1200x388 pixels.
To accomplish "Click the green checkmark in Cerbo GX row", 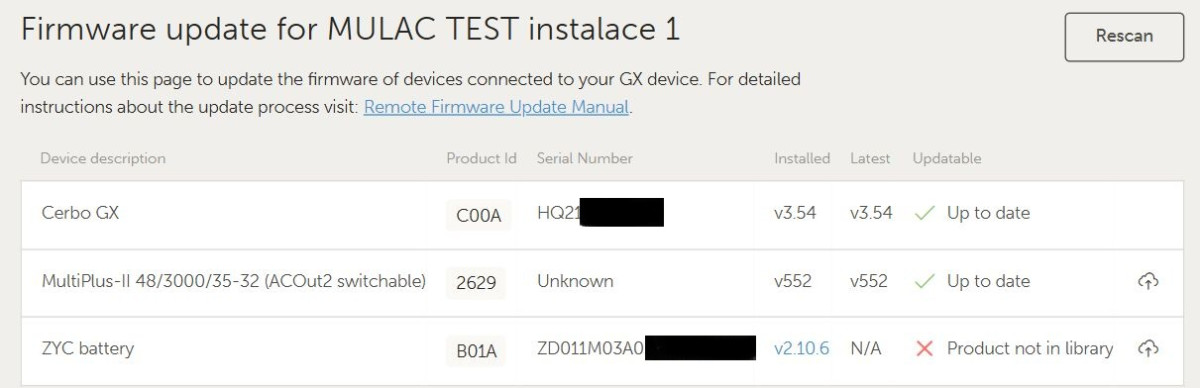I will tap(926, 213).
